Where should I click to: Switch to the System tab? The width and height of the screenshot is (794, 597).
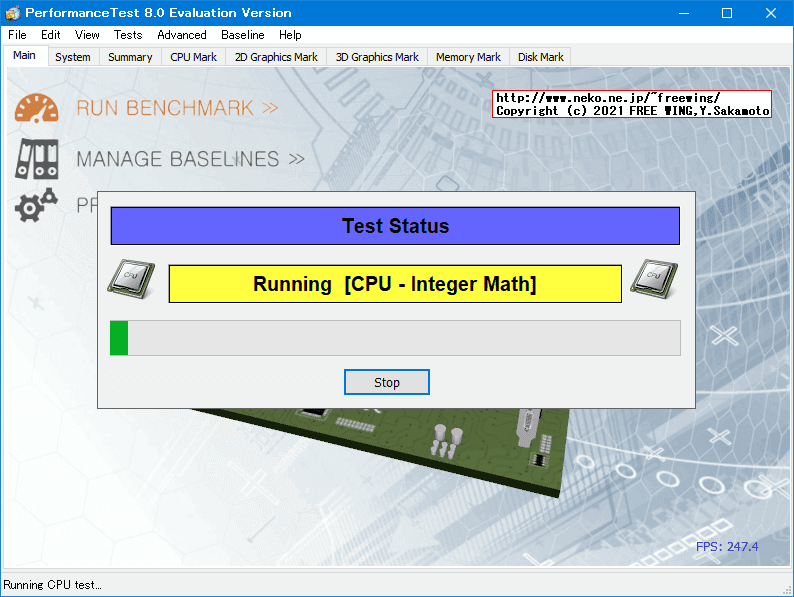73,57
